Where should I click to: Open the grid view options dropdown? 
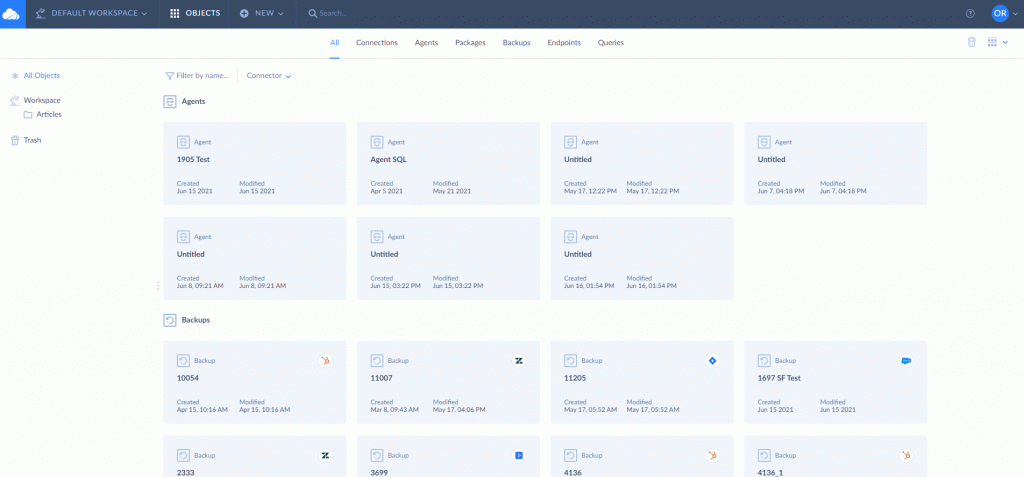tap(997, 43)
